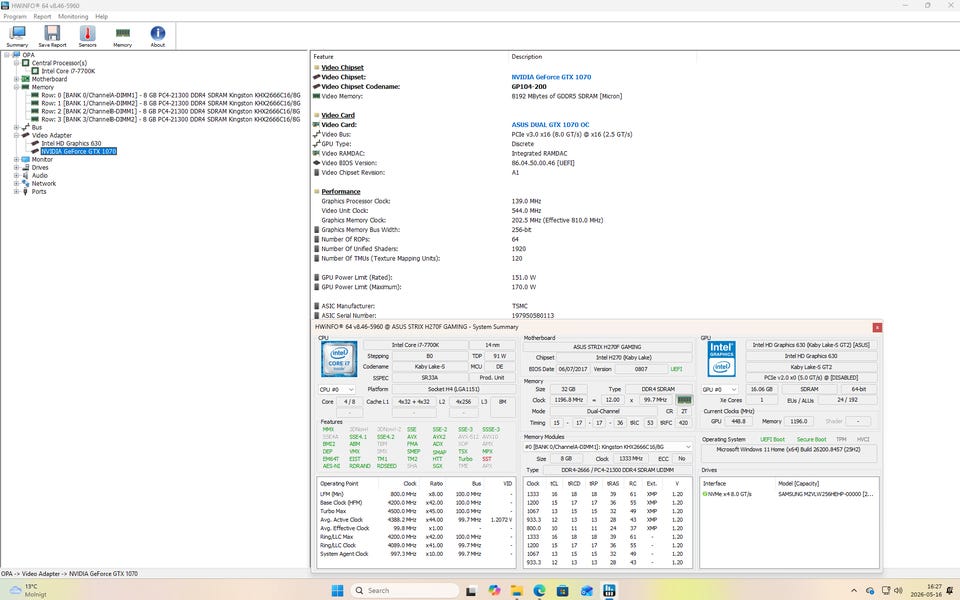The image size is (960, 600).
Task: Click the taskbar Search box
Action: 405,590
